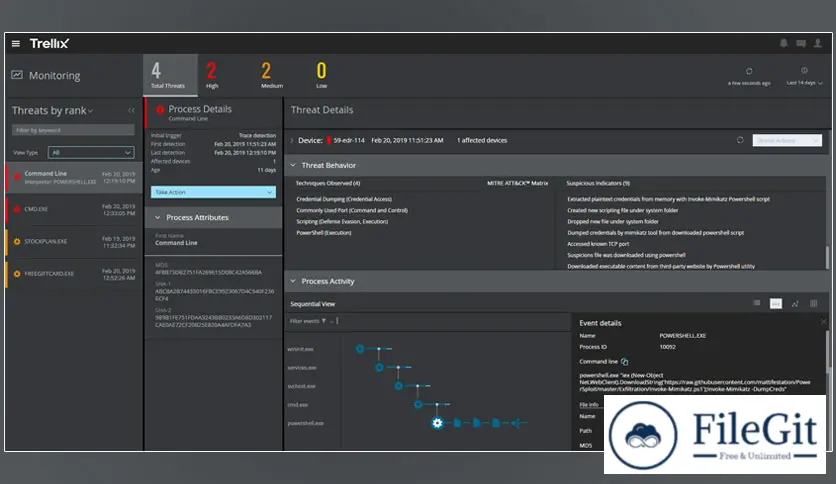Select the FREEGIFTCARD.EXE threat in list
836x484 pixels.
coord(75,274)
